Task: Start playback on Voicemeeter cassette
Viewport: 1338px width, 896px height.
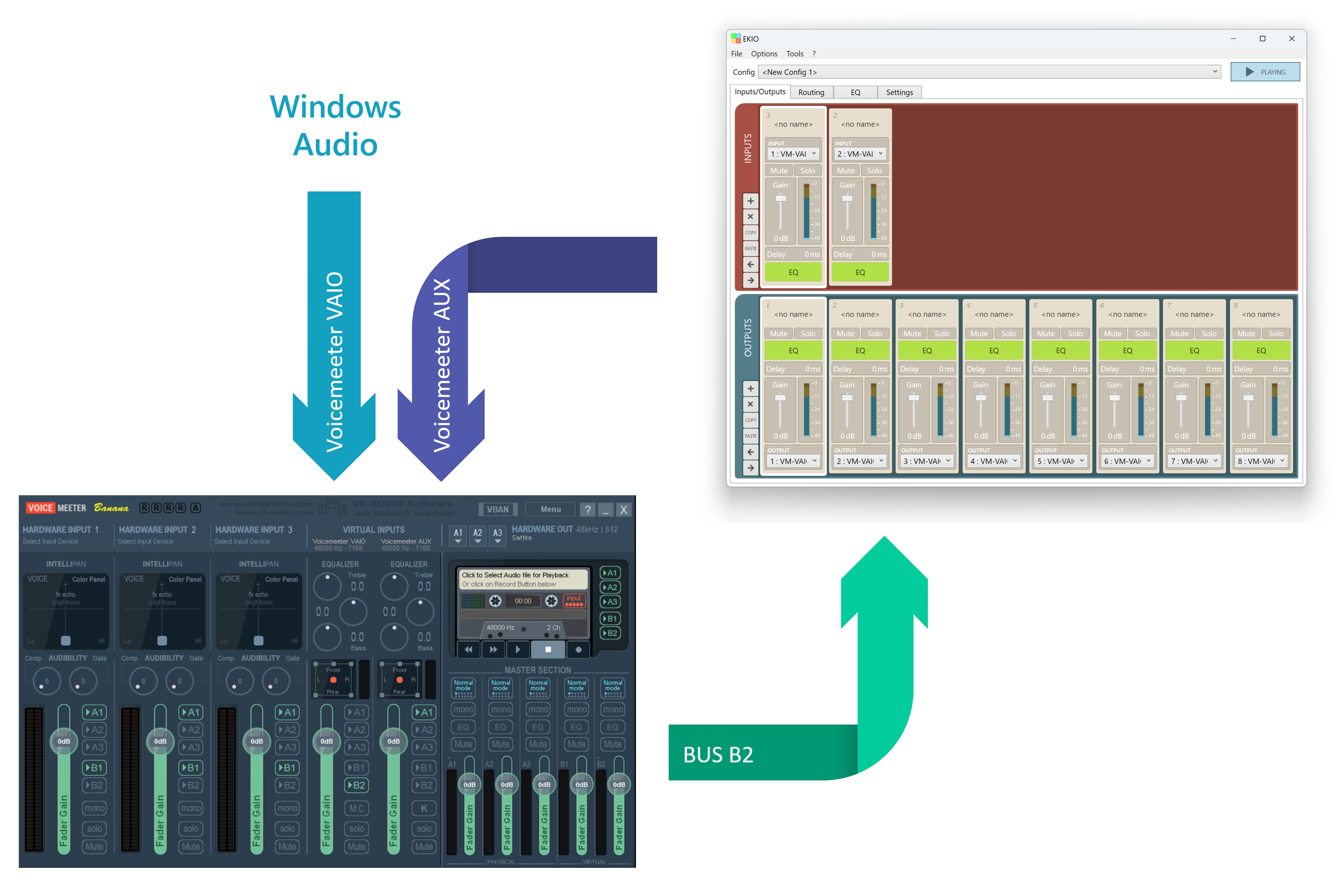Action: pyautogui.click(x=517, y=649)
